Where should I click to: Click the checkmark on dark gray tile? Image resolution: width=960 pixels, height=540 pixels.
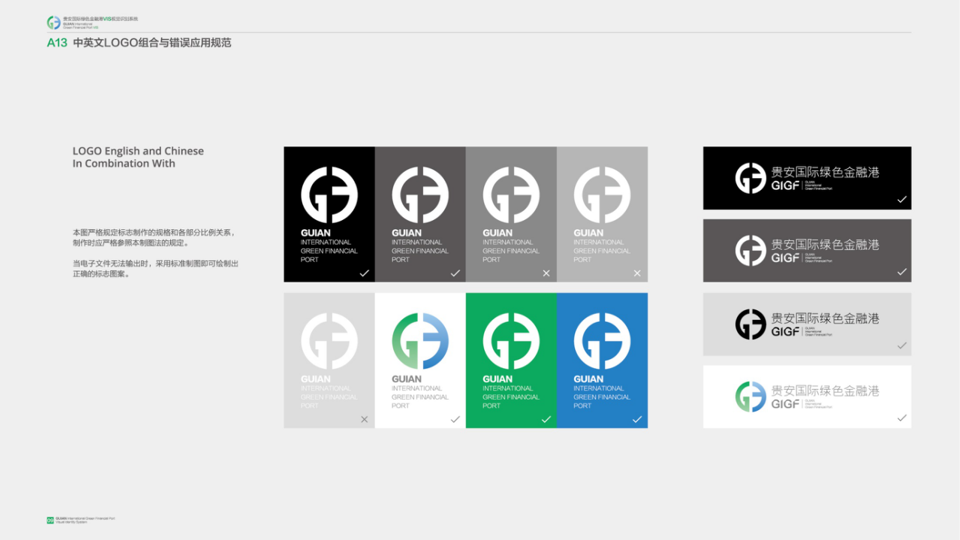(455, 273)
